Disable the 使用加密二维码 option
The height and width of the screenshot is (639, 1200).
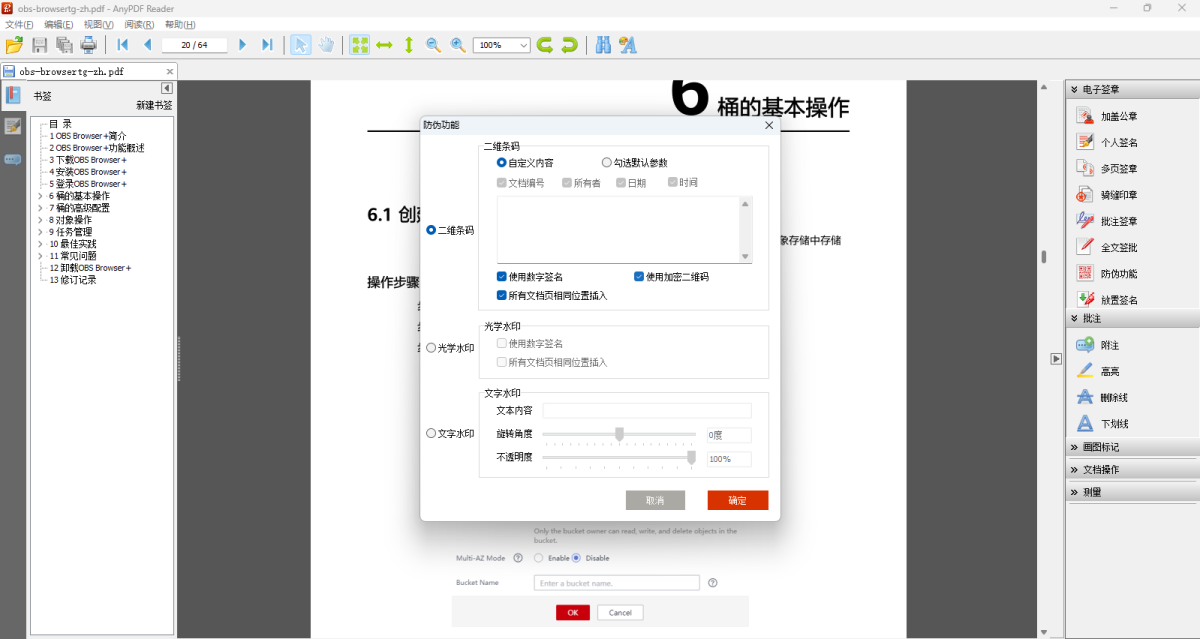coord(637,276)
